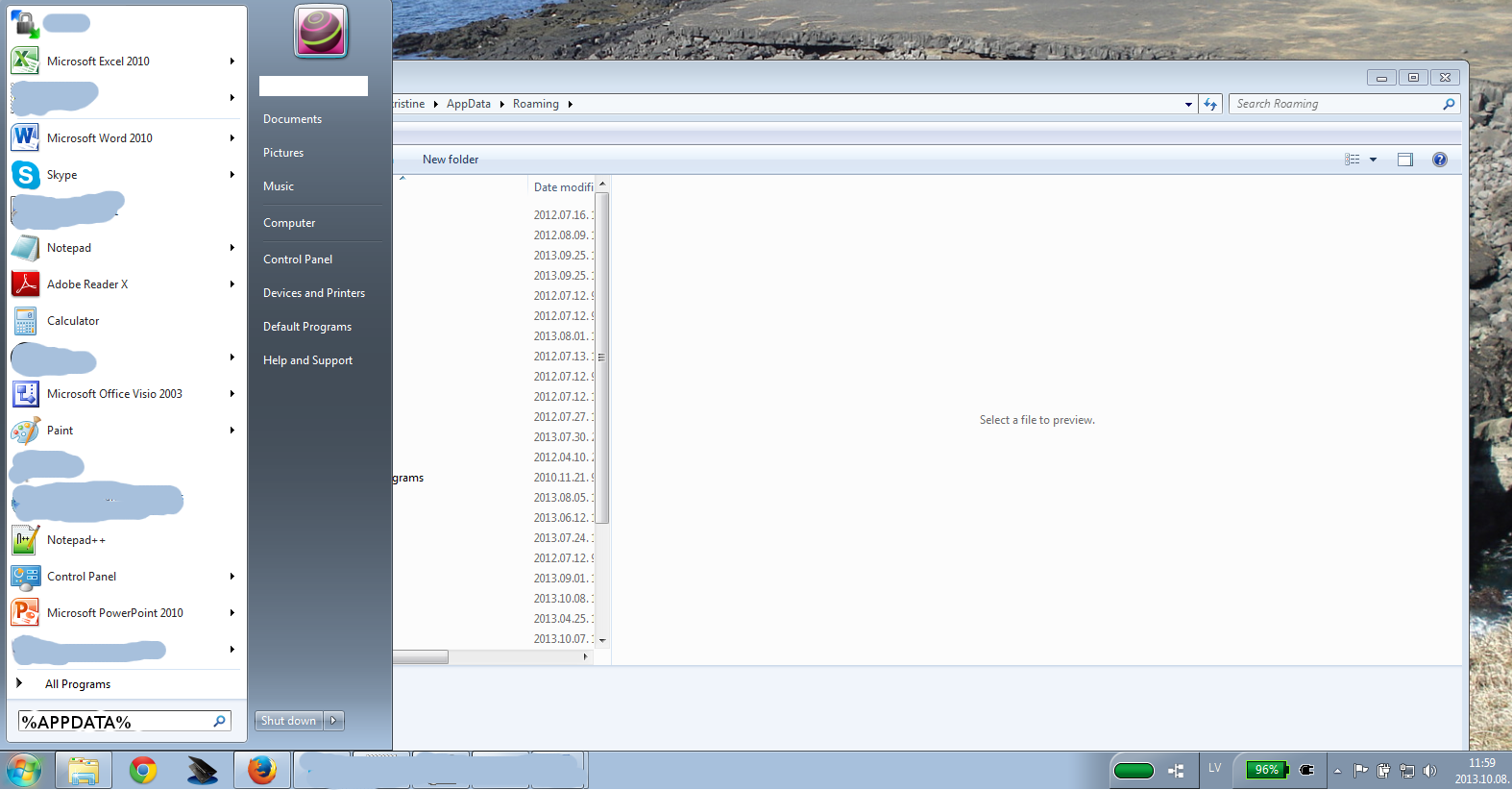Click the Firefox icon in taskbar

261,770
